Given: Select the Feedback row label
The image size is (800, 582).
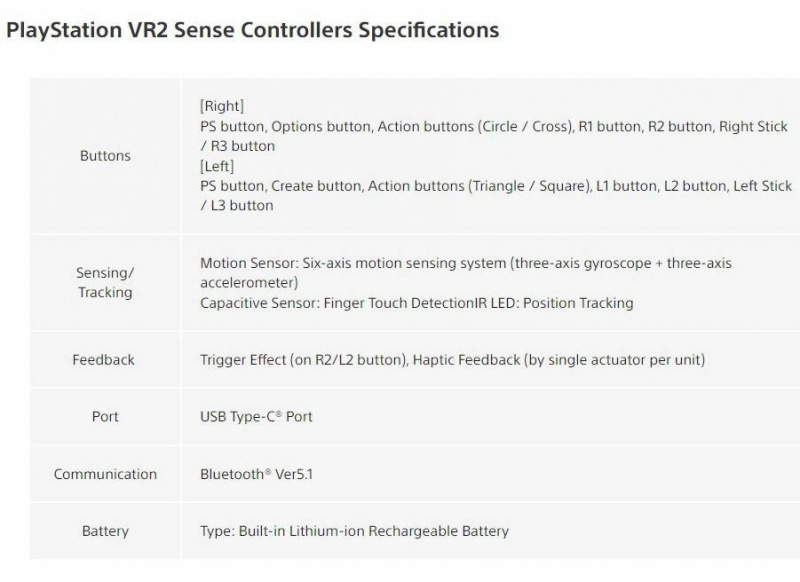Looking at the screenshot, I should [103, 359].
